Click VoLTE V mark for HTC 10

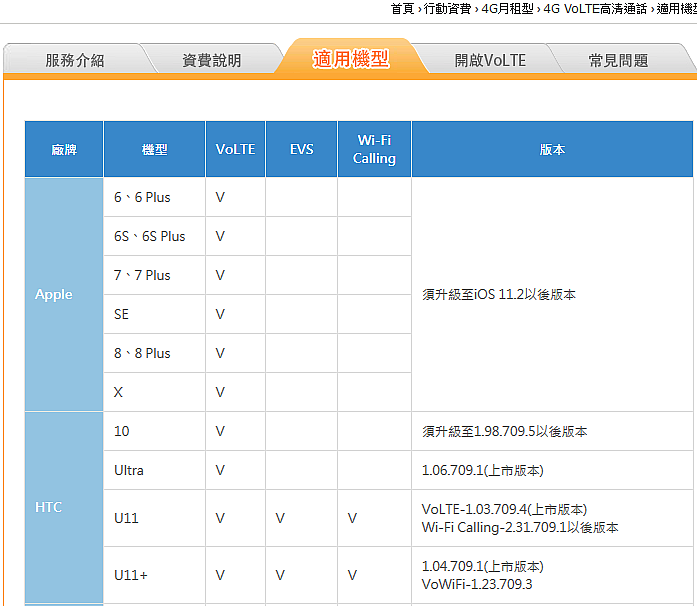point(220,431)
